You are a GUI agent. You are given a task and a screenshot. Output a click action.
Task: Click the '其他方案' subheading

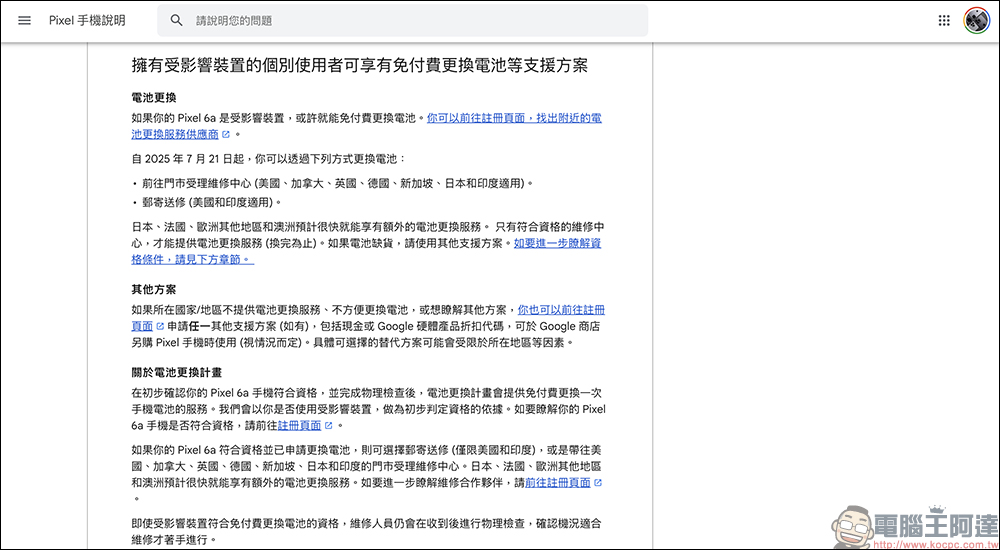(x=154, y=290)
